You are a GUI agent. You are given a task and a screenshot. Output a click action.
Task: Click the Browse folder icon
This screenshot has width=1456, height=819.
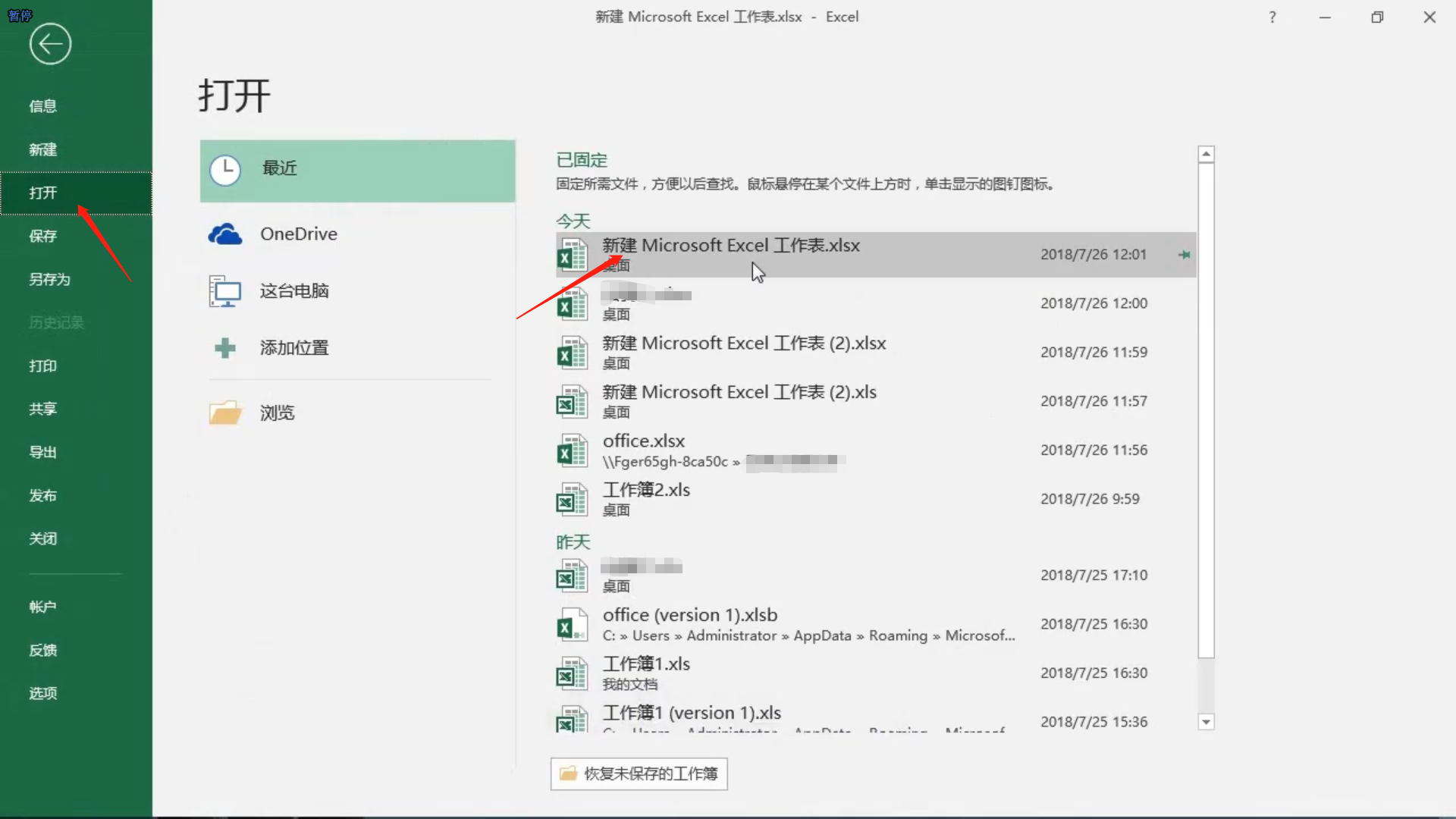click(225, 413)
